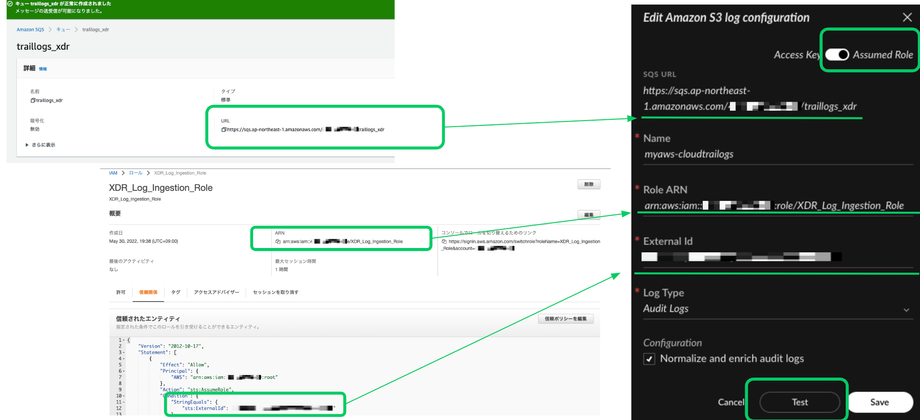Click the 情報 info link beside 詳細

43,69
